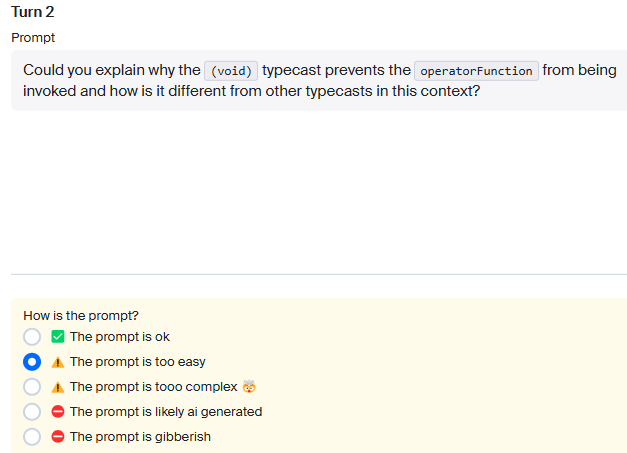Click the "The prompt is ok" label text
Screen dimensions: 627x453
coord(120,337)
